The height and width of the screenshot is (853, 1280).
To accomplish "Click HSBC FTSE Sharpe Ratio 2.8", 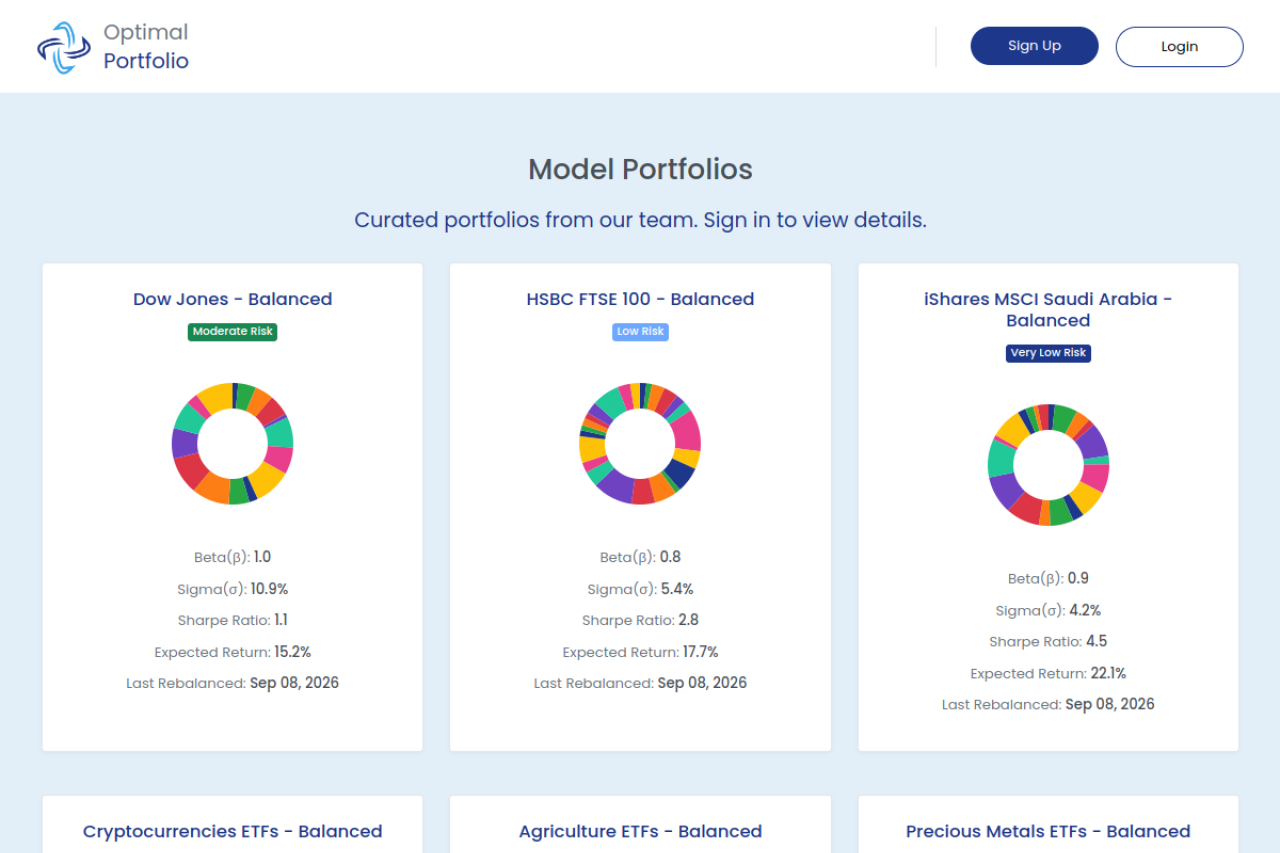I will [x=688, y=620].
